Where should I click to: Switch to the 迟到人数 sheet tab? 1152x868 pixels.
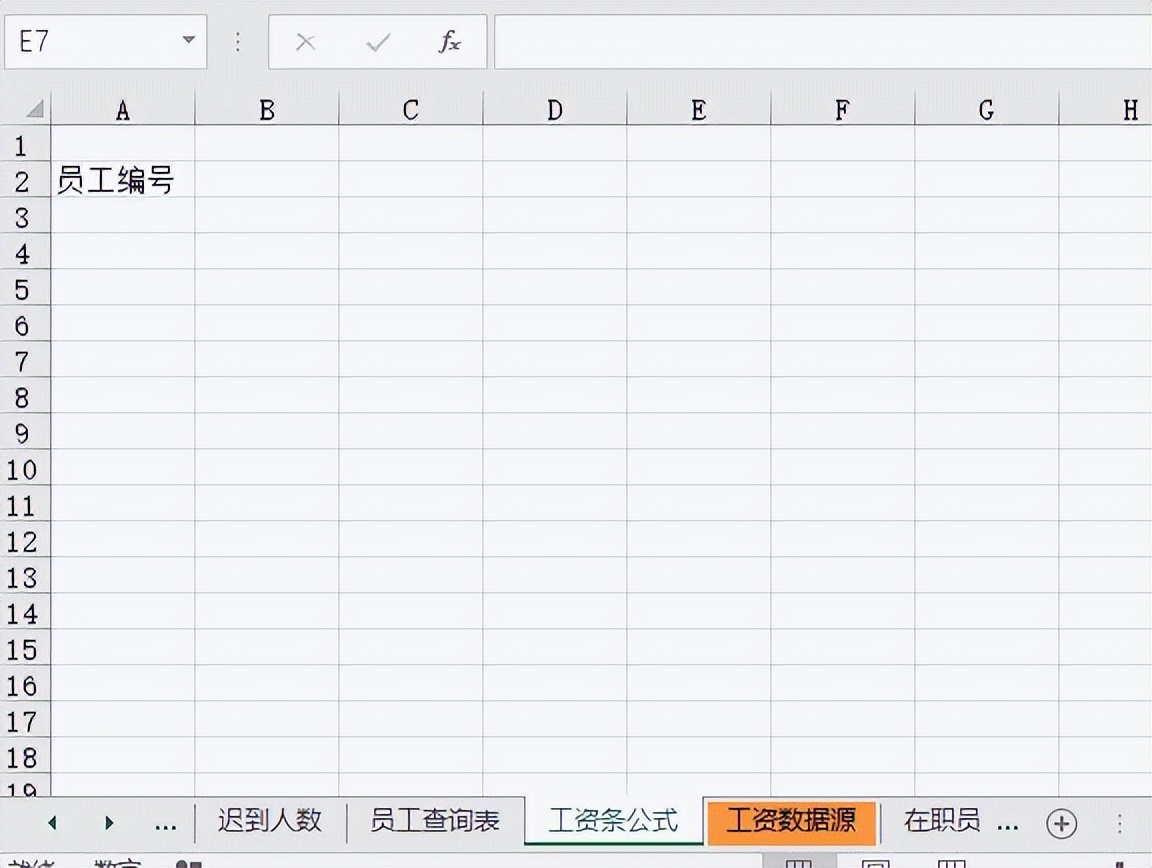tap(270, 820)
